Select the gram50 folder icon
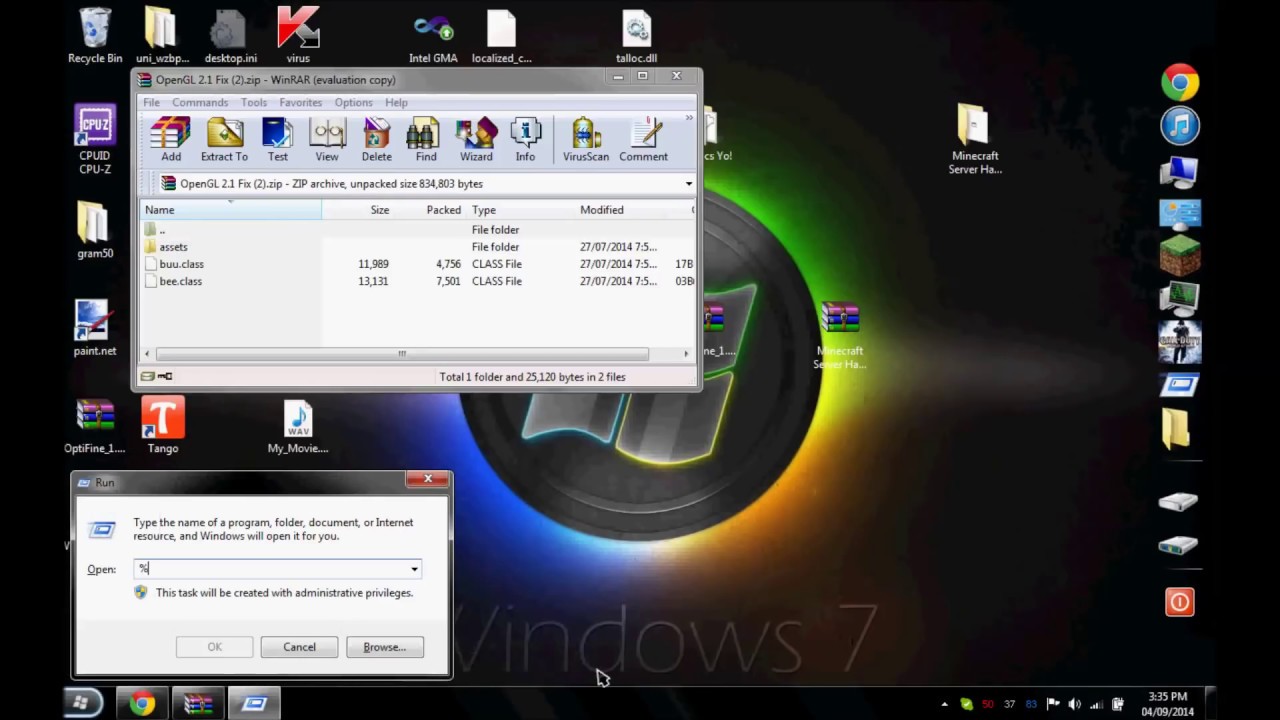 coord(95,231)
